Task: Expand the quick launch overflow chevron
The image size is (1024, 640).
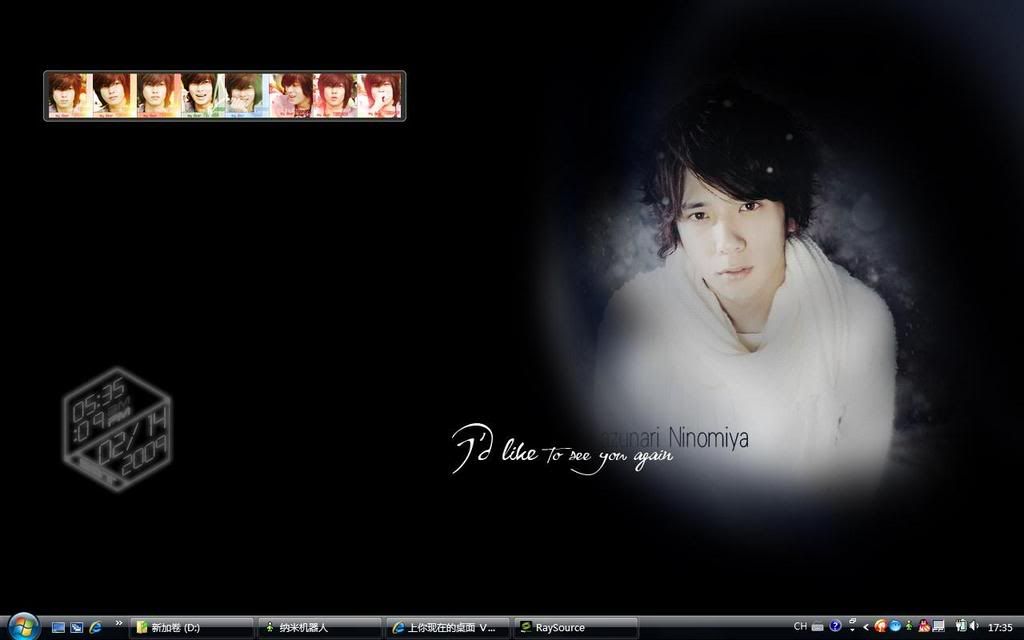Action: pos(119,623)
